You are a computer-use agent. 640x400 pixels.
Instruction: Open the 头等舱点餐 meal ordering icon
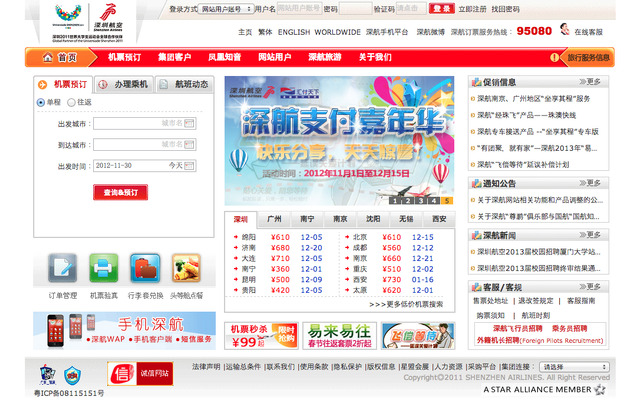click(x=186, y=268)
